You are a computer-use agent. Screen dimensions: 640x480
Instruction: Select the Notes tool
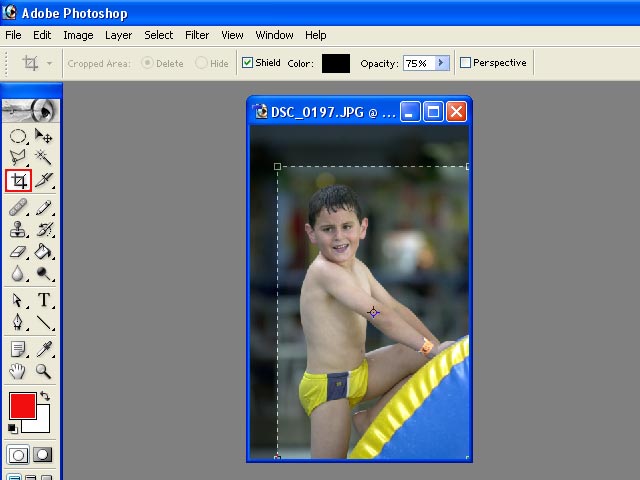pos(18,349)
